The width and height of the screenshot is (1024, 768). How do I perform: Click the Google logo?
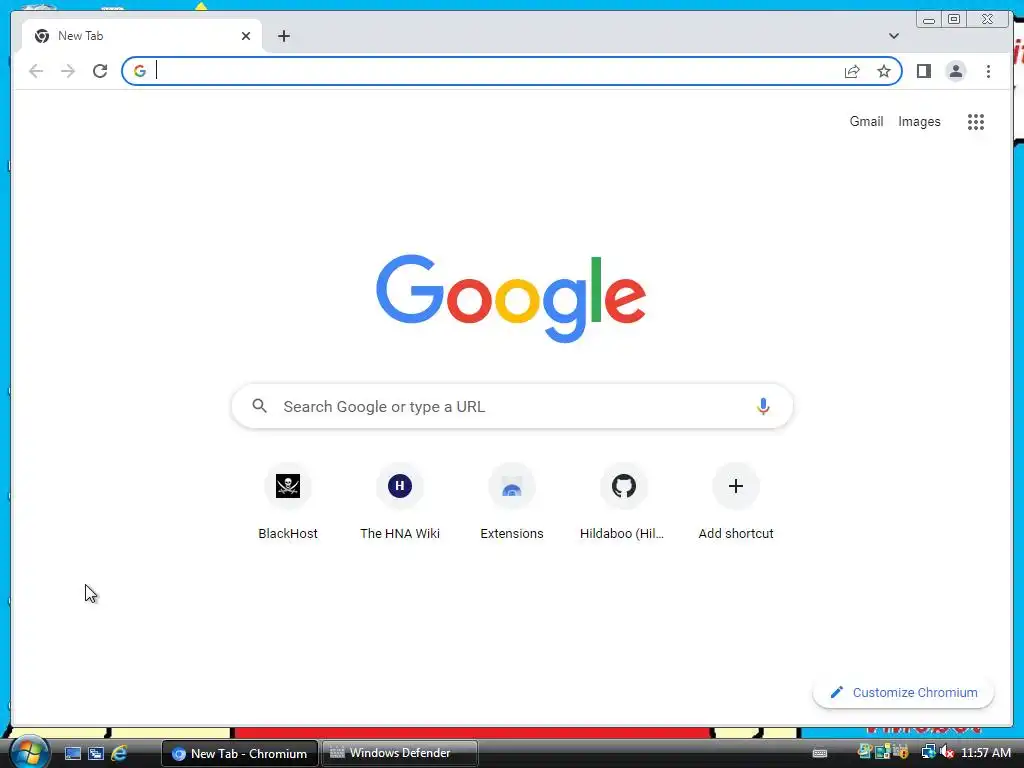pyautogui.click(x=511, y=298)
